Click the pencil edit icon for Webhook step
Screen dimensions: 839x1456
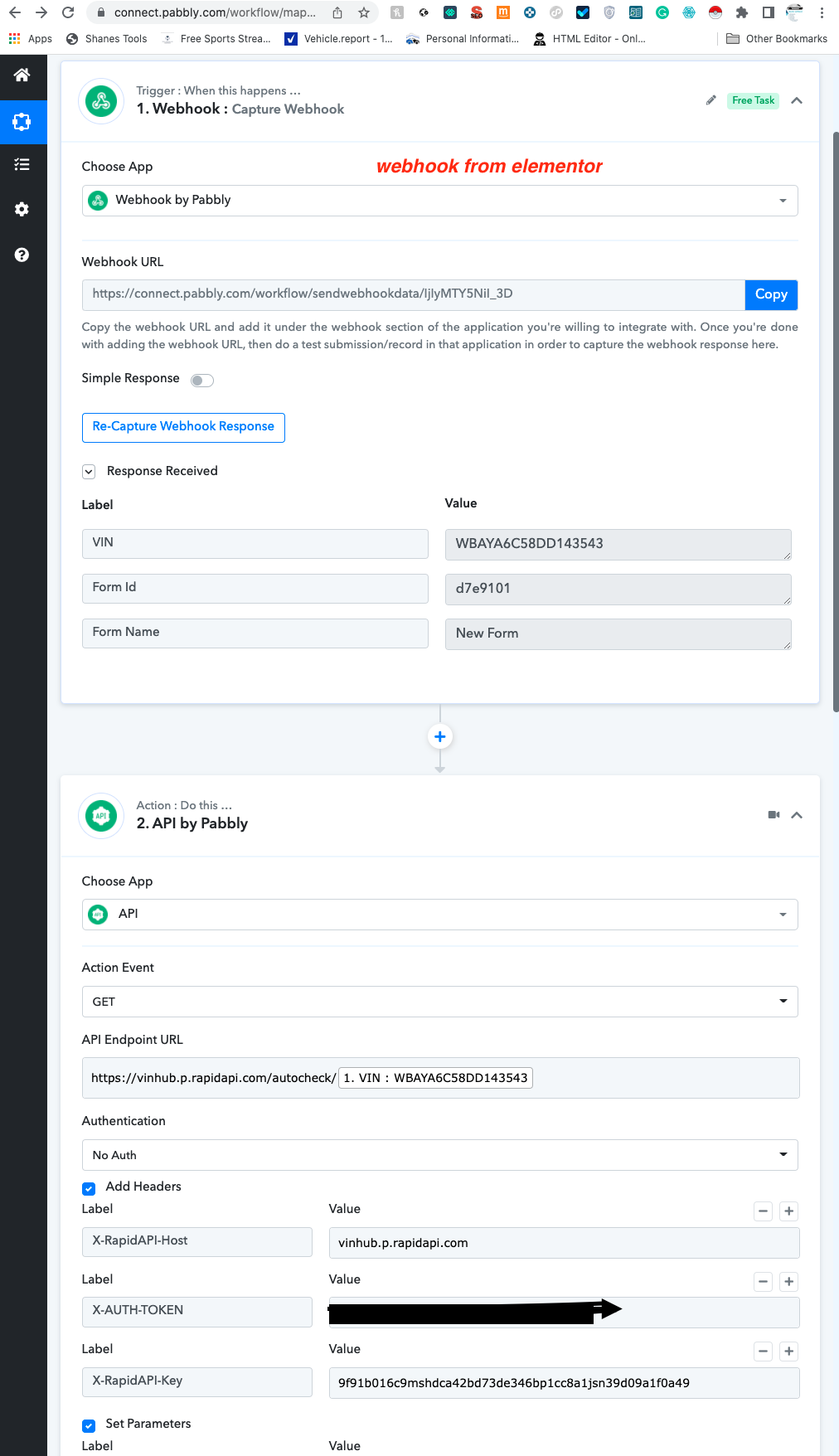(710, 100)
